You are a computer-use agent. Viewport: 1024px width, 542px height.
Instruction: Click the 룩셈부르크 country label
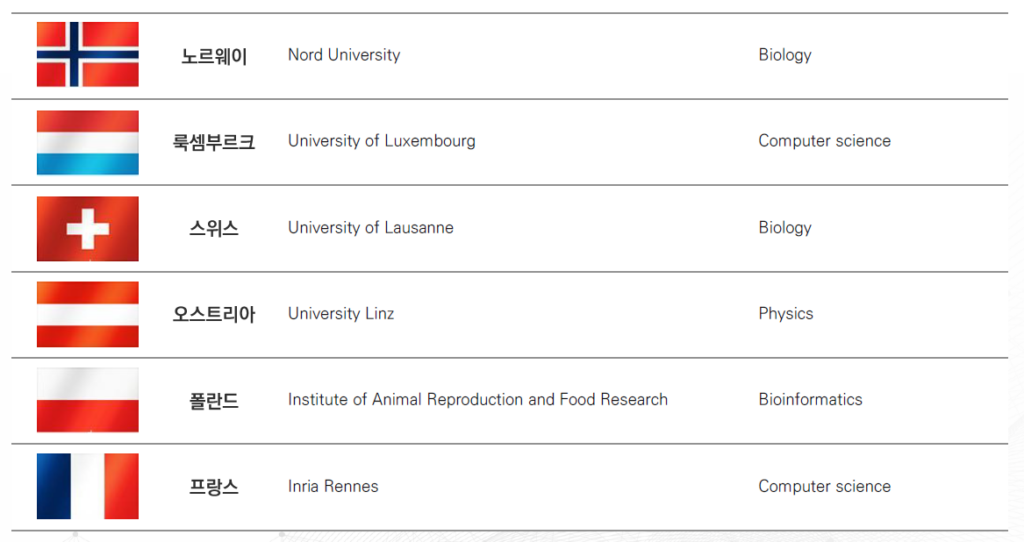click(x=214, y=142)
